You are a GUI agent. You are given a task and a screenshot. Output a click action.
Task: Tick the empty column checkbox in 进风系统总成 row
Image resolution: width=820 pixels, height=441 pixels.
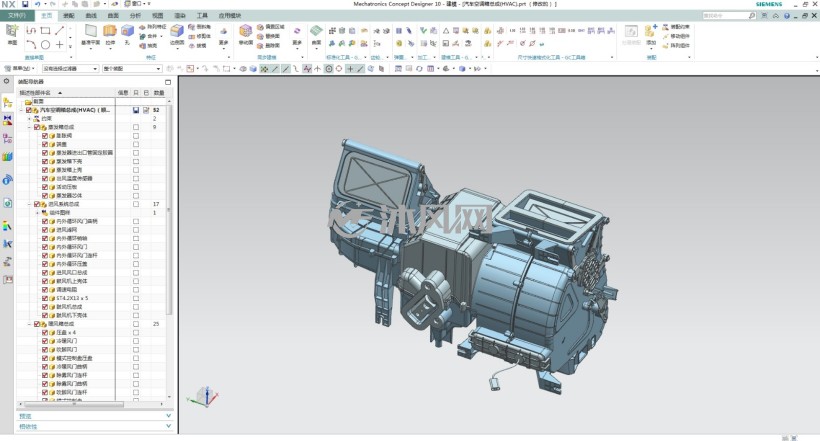136,204
